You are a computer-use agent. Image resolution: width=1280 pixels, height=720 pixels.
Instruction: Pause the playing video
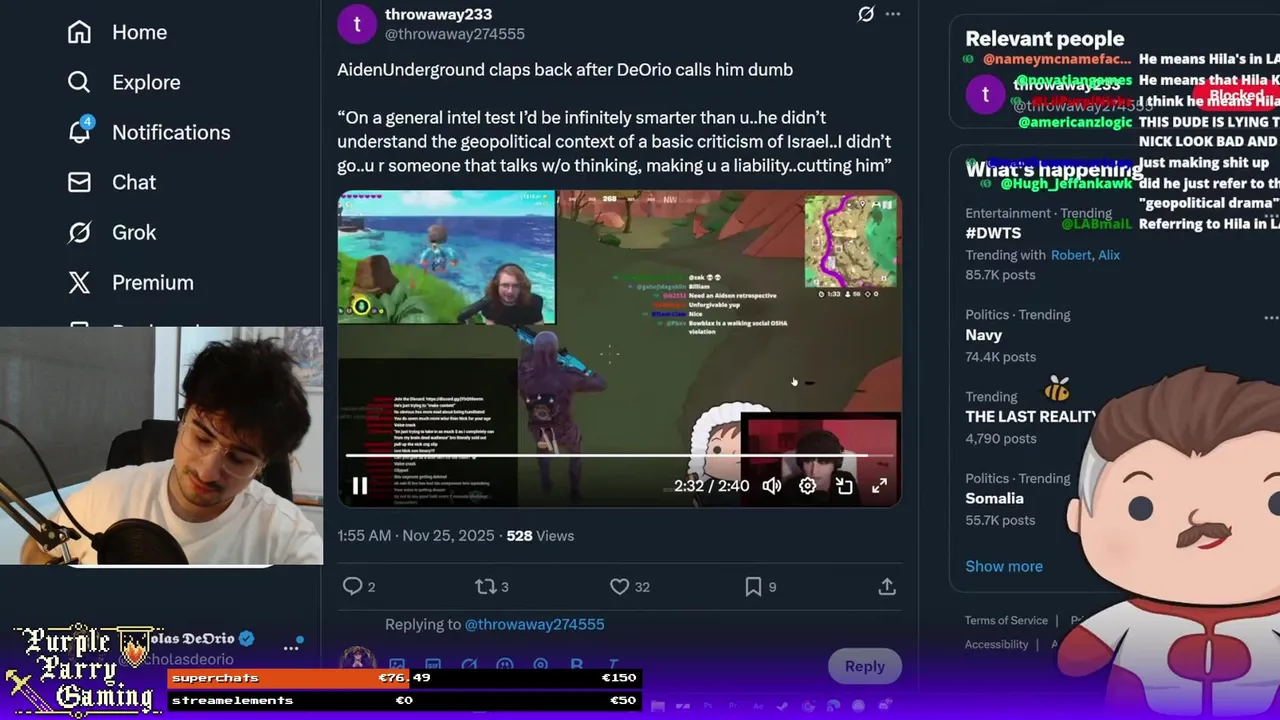pyautogui.click(x=360, y=486)
